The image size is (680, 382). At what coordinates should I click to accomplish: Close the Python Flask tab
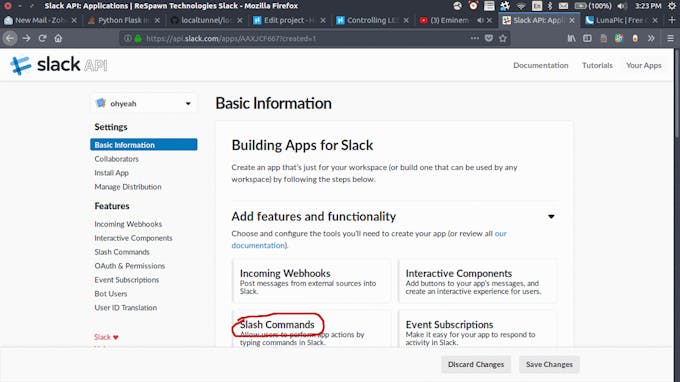point(157,20)
